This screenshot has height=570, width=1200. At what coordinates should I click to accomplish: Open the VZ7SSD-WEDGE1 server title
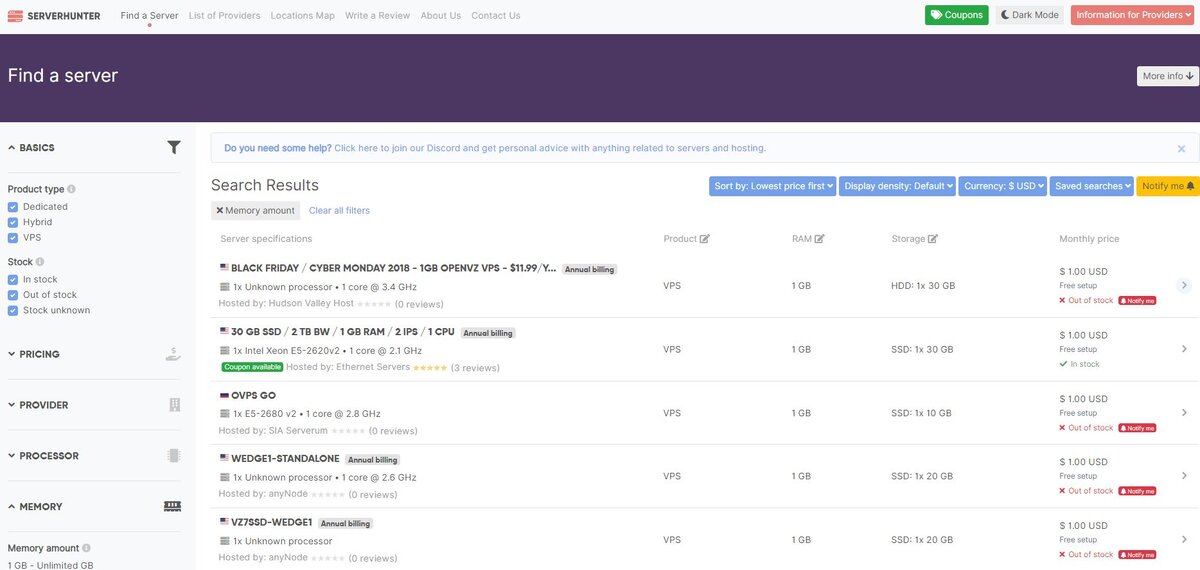(272, 522)
